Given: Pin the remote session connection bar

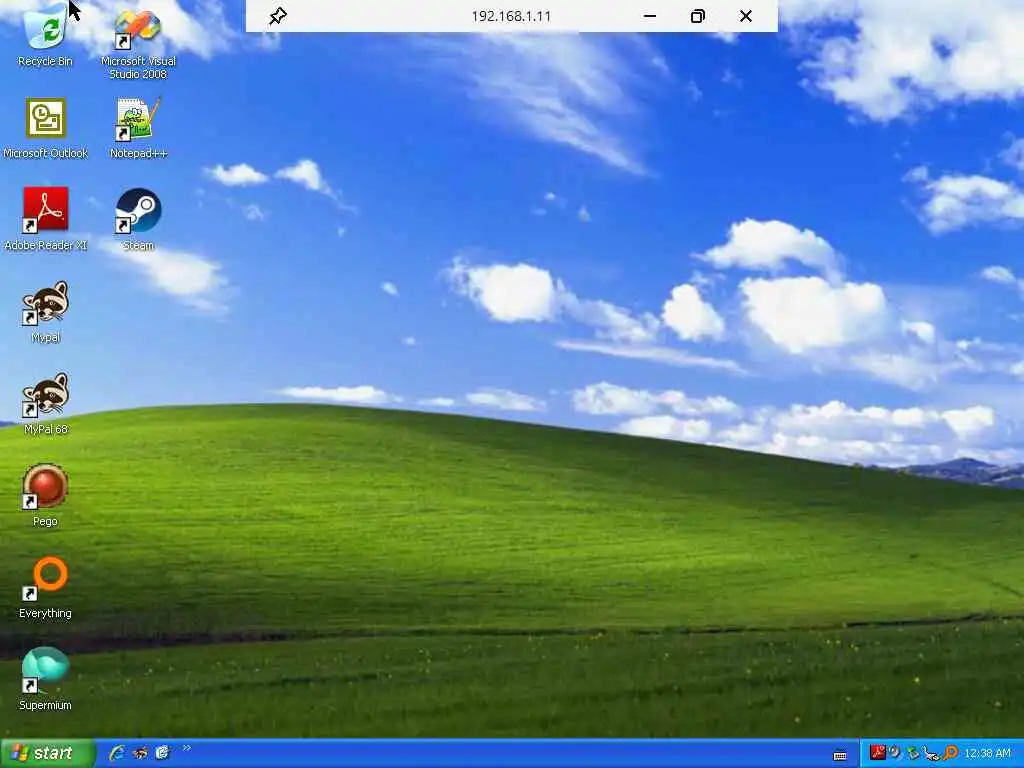Looking at the screenshot, I should pos(278,16).
